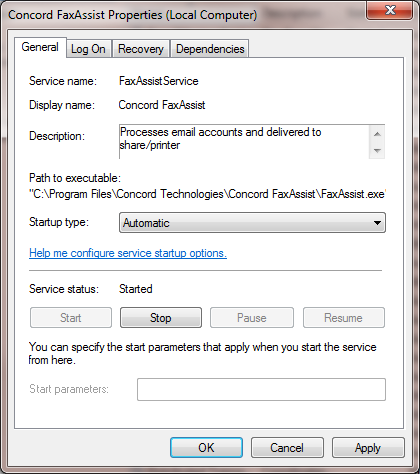Click the description scroll up arrow
This screenshot has height=474, width=420.
coord(377,134)
